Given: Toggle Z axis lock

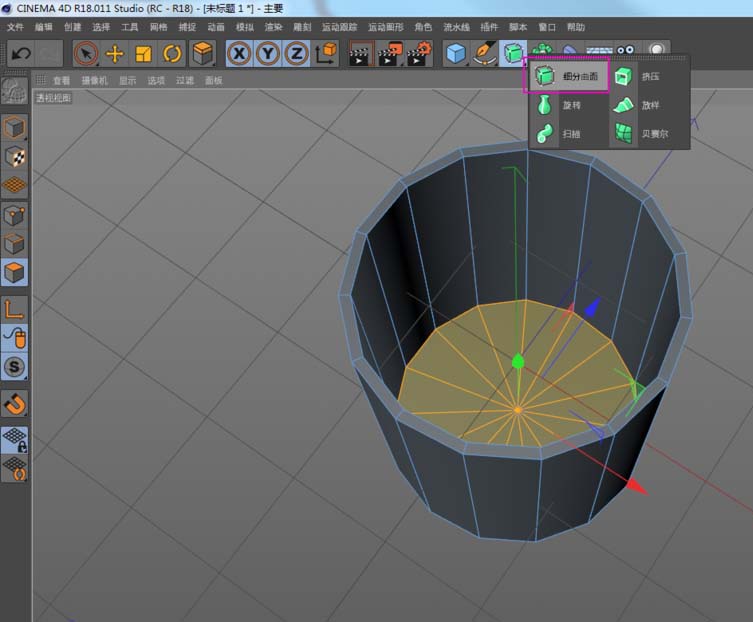Looking at the screenshot, I should click(x=296, y=54).
